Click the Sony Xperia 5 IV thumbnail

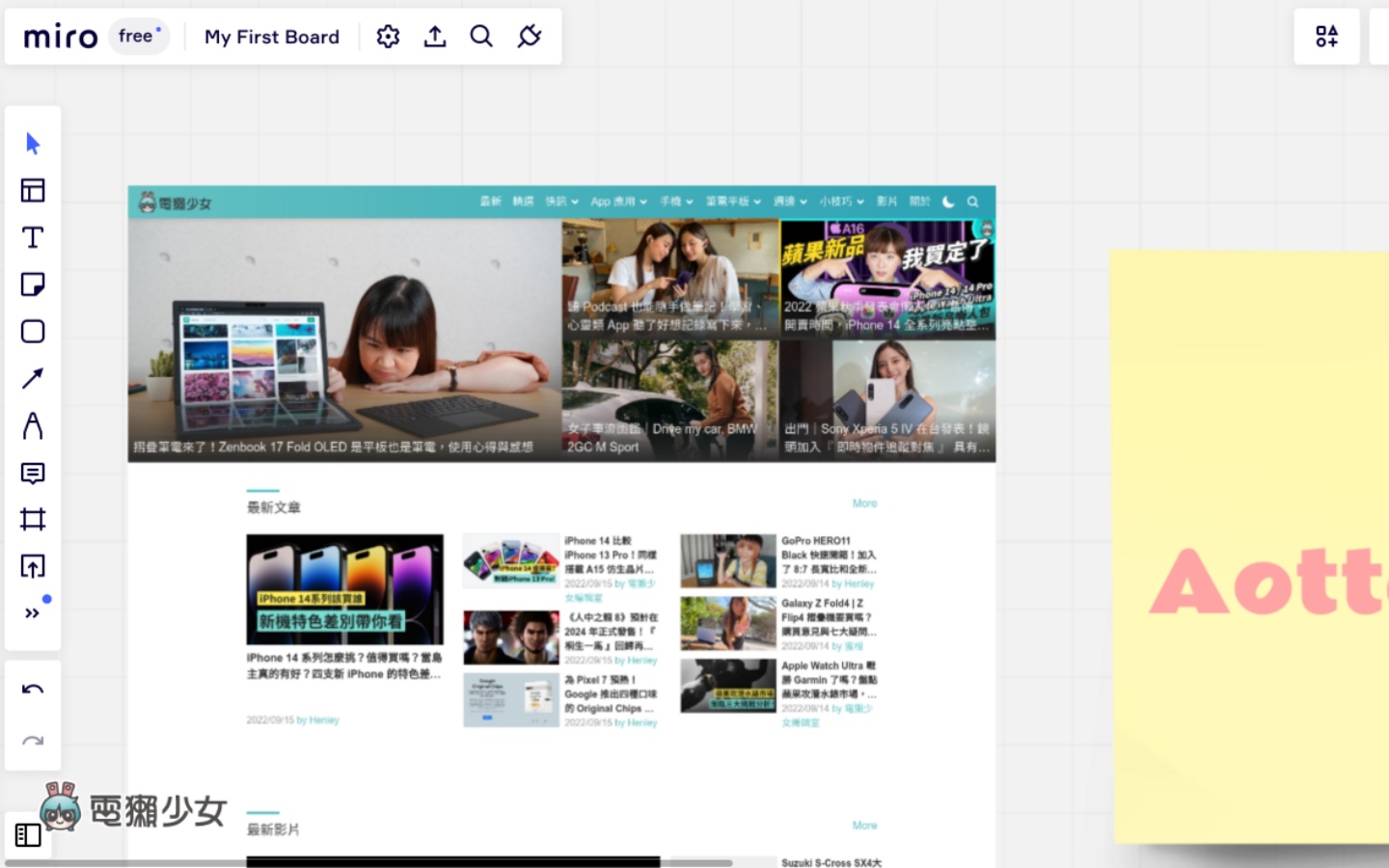(x=888, y=401)
